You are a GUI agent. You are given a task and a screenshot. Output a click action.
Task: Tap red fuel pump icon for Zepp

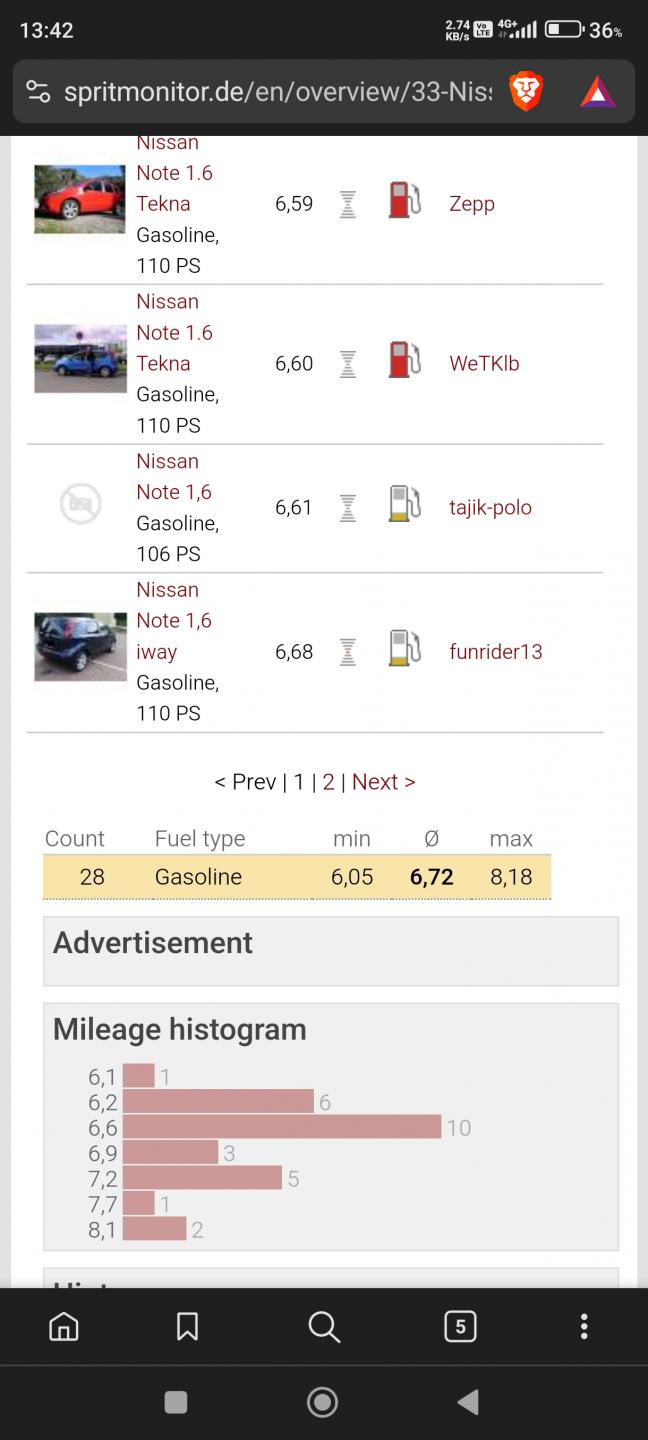tap(404, 200)
